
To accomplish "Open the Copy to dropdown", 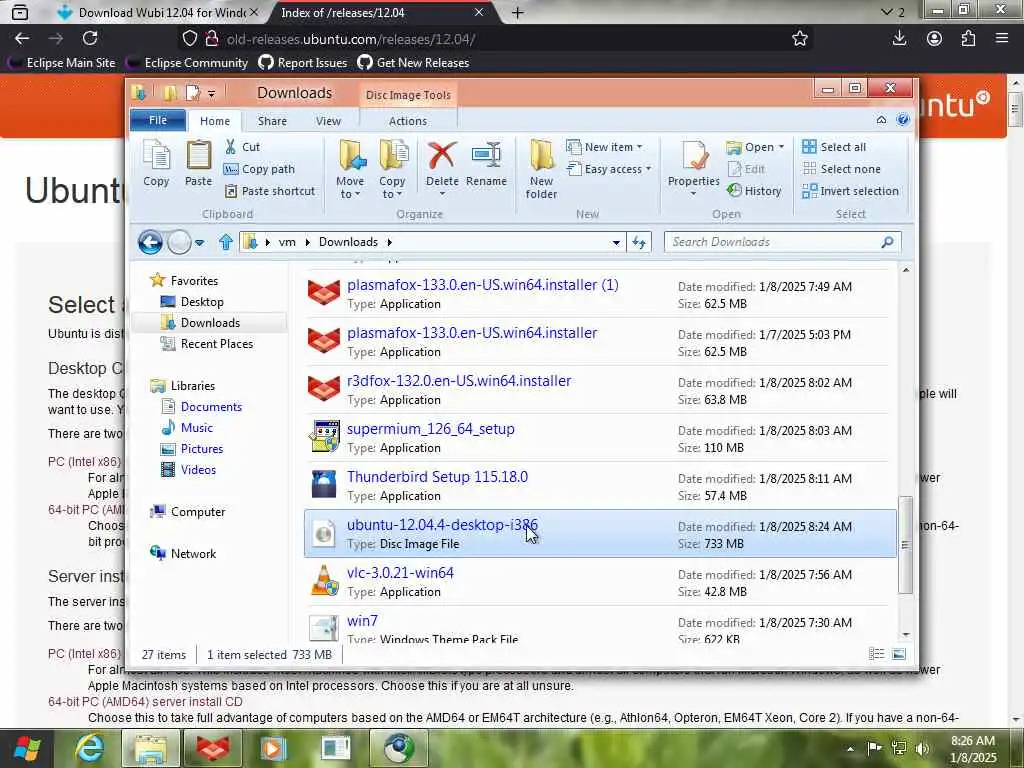I will point(392,169).
